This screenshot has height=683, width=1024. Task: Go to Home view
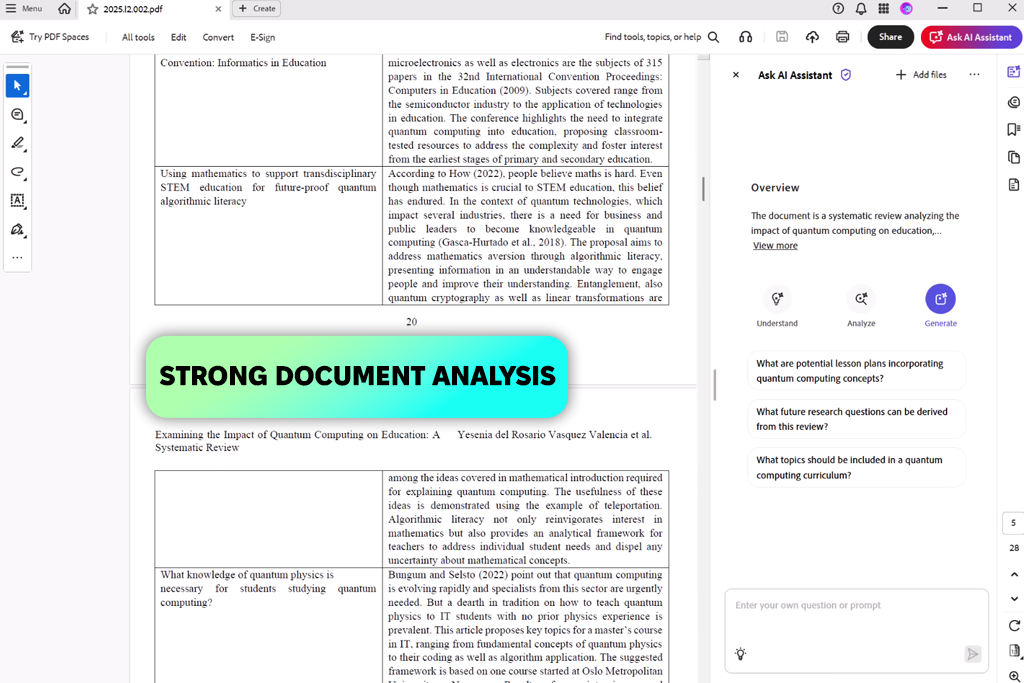(x=64, y=8)
